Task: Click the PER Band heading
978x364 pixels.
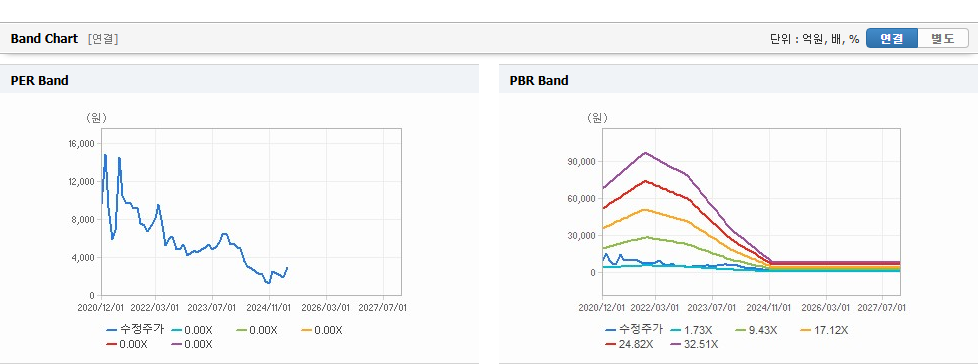Action: pos(39,80)
